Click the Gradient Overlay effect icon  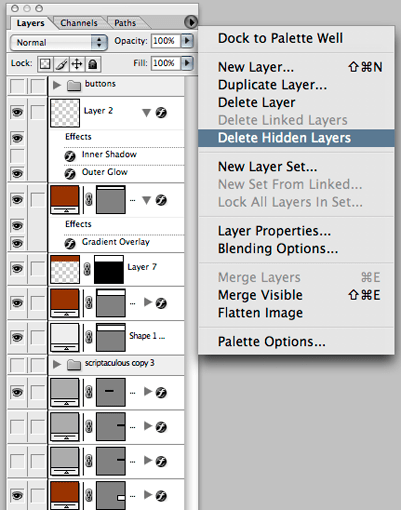70,244
